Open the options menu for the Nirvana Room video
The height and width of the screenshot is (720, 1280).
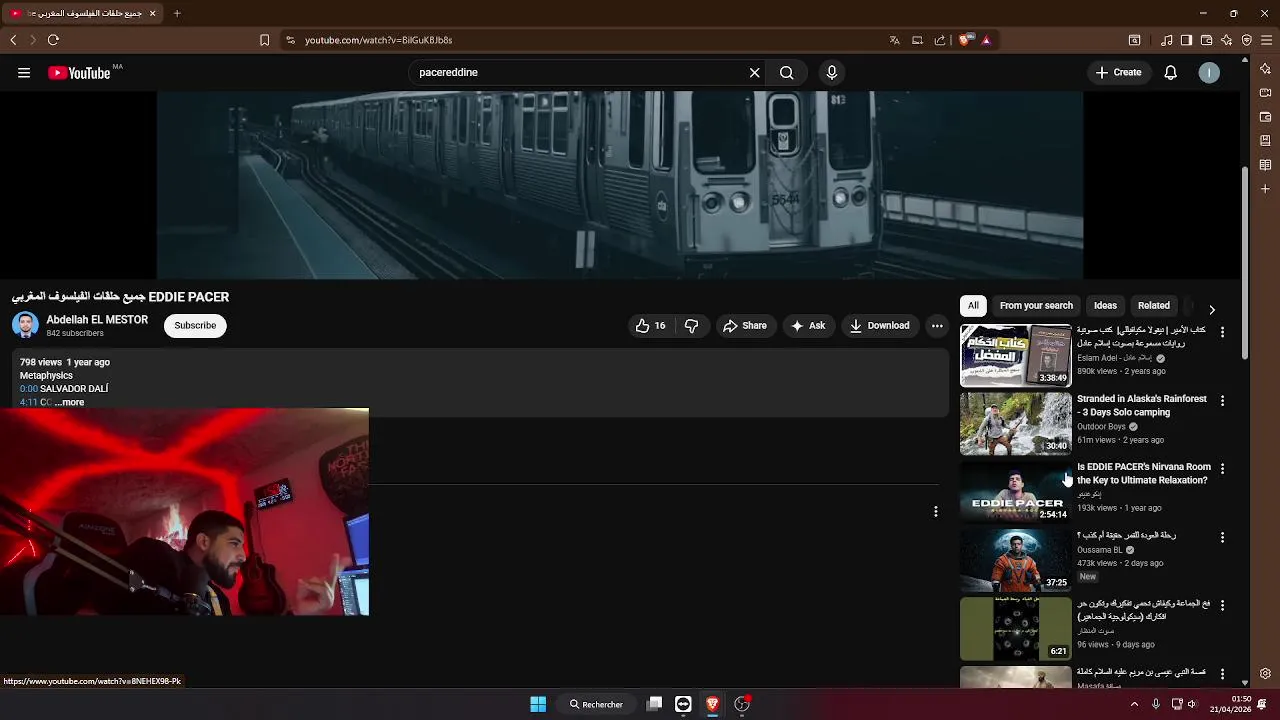coord(1222,468)
